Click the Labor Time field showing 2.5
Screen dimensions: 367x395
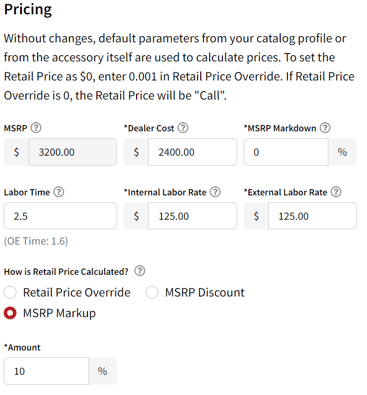point(60,216)
